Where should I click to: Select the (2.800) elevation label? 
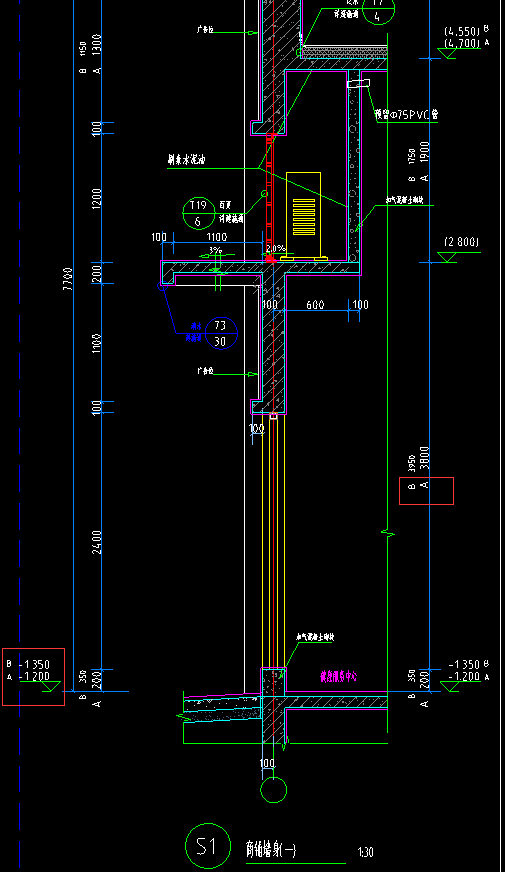click(461, 242)
